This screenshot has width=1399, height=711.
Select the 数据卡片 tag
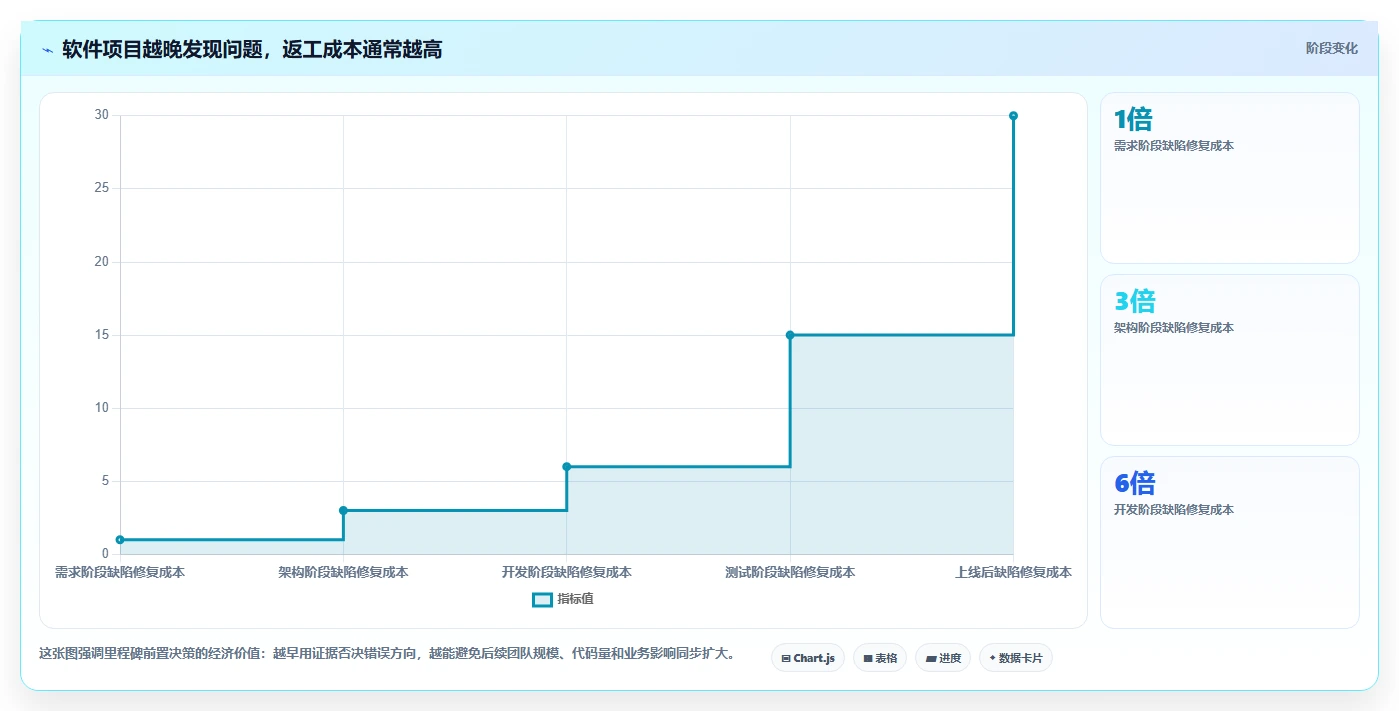(x=1016, y=658)
